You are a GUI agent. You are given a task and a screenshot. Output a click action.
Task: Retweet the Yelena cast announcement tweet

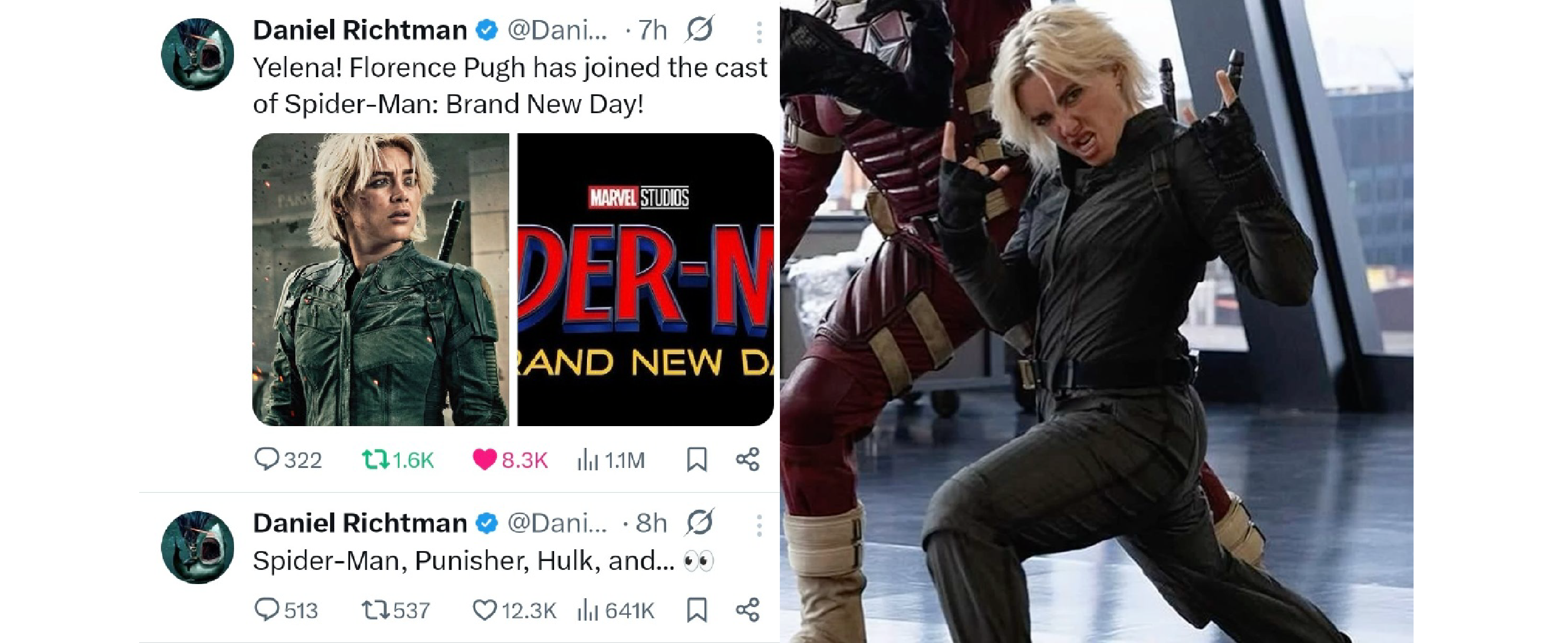[x=375, y=459]
